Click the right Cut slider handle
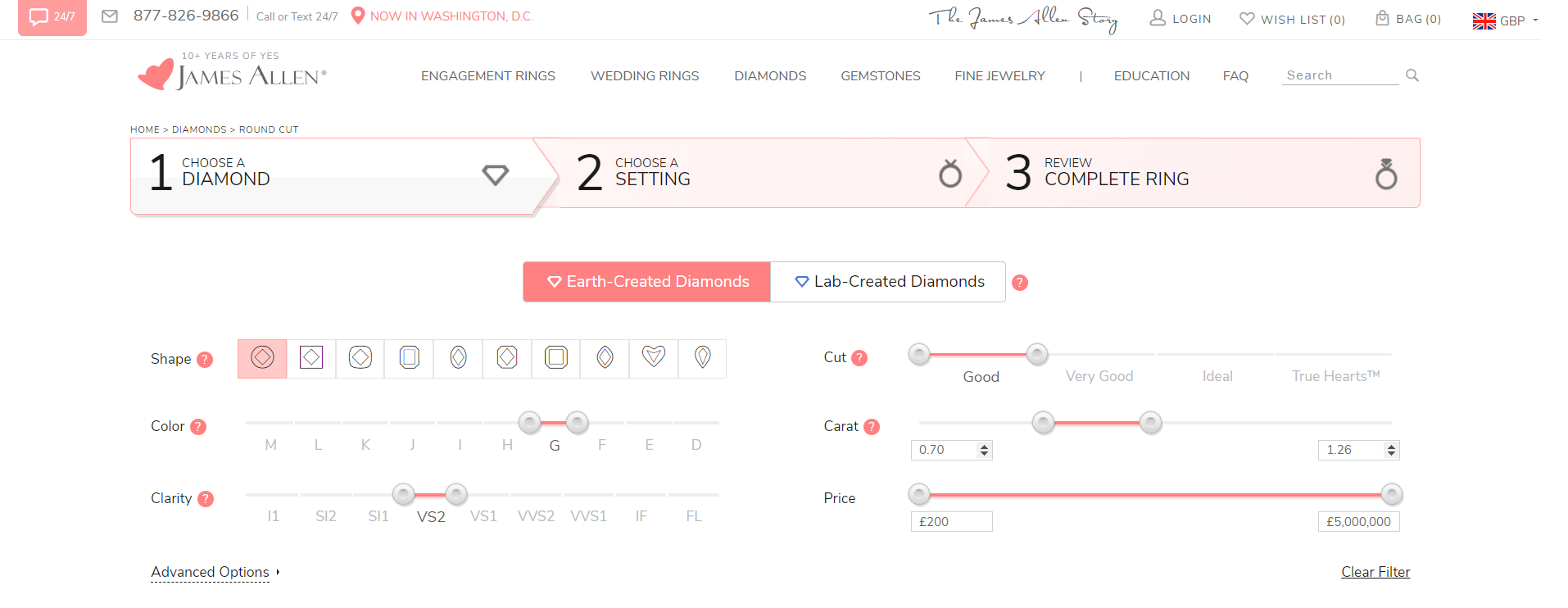This screenshot has height=608, width=1568. tap(1037, 354)
